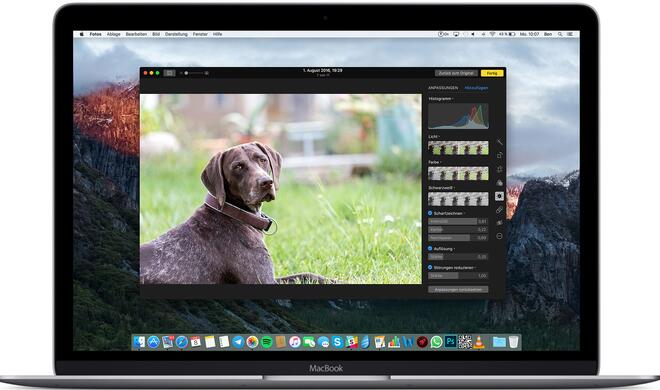Select the Rotate tool in edit sidebar

(x=500, y=156)
